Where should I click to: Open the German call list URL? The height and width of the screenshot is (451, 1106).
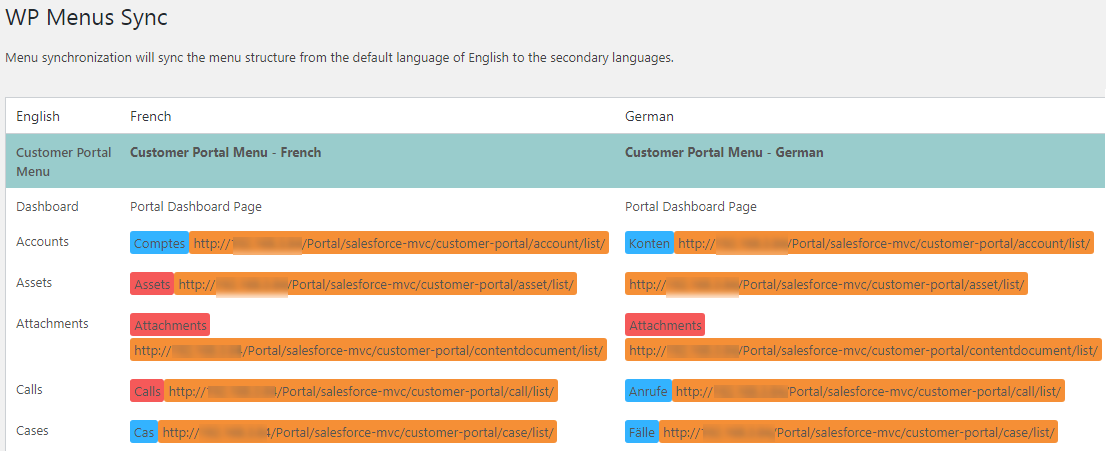tap(868, 391)
